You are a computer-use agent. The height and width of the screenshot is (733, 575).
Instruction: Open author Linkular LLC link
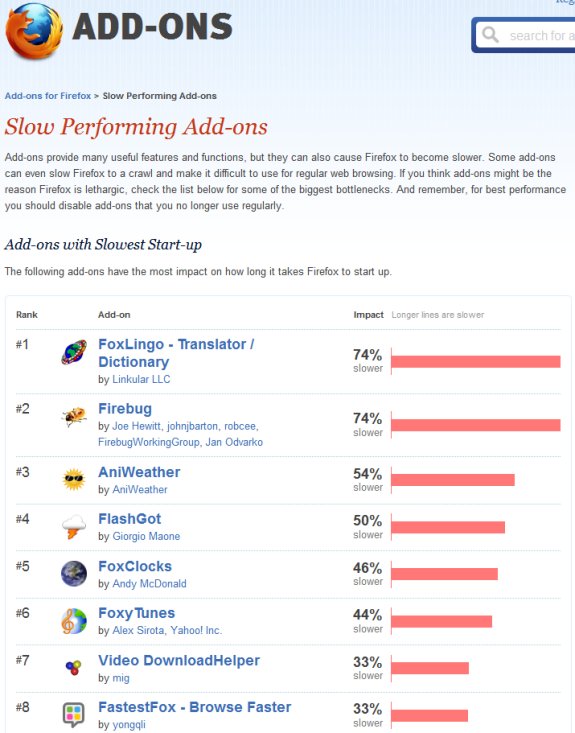coord(141,379)
